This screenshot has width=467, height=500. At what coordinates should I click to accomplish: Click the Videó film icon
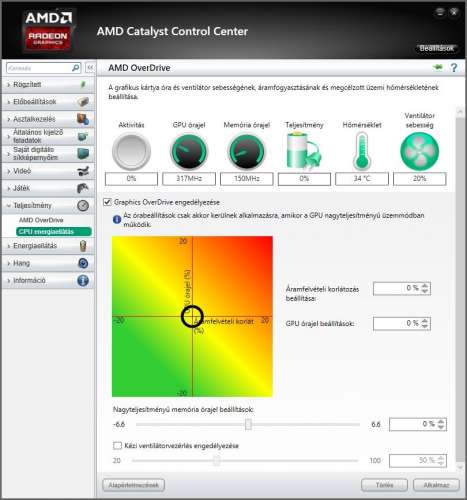83,171
